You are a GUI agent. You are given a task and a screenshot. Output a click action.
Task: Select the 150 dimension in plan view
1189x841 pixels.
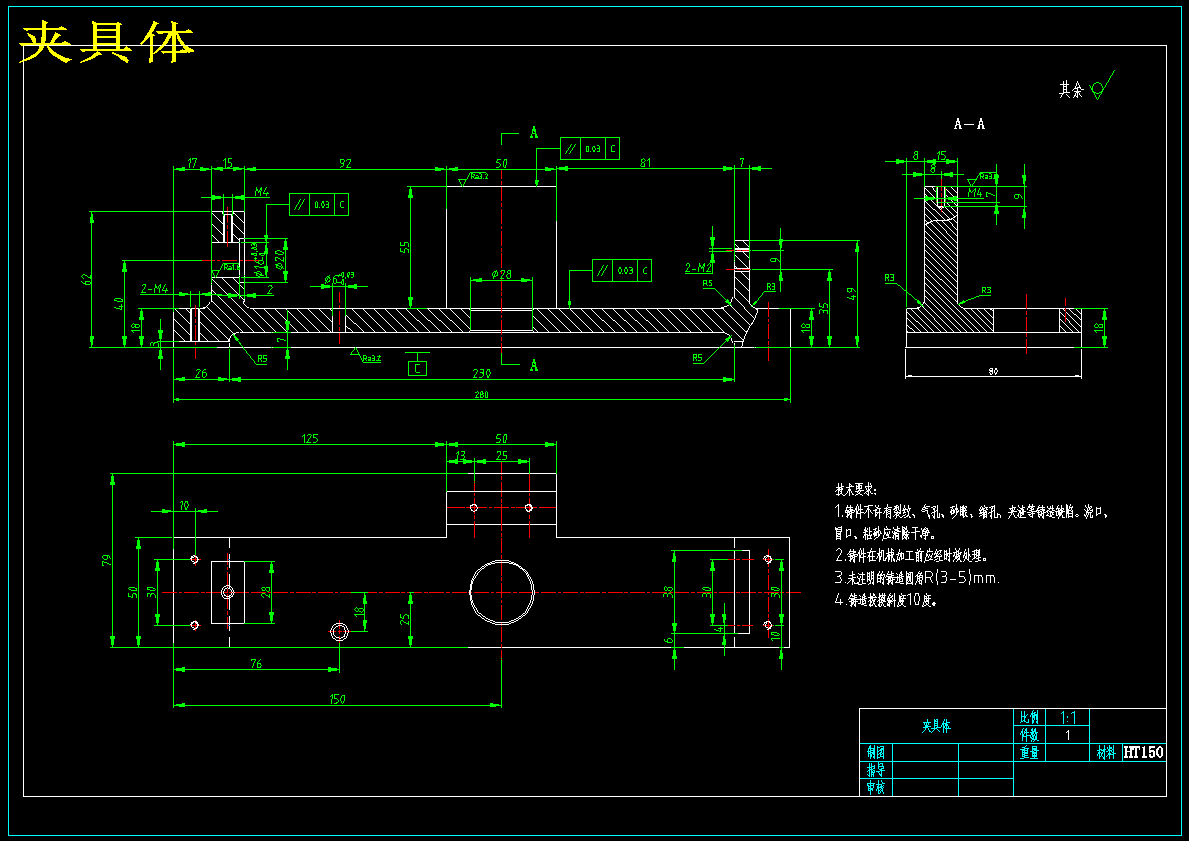pyautogui.click(x=337, y=699)
